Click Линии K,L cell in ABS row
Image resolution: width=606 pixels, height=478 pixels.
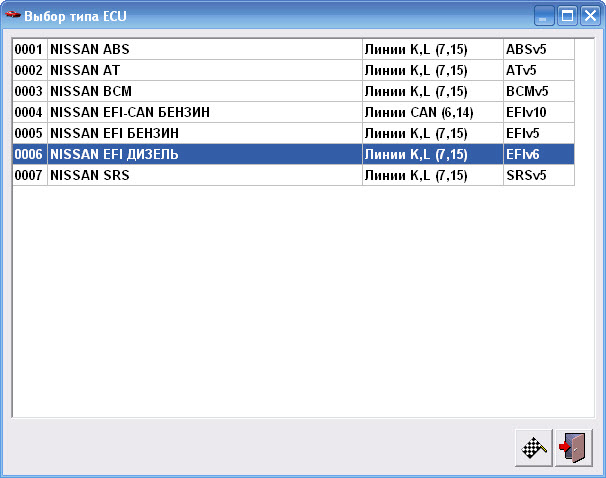[x=433, y=49]
